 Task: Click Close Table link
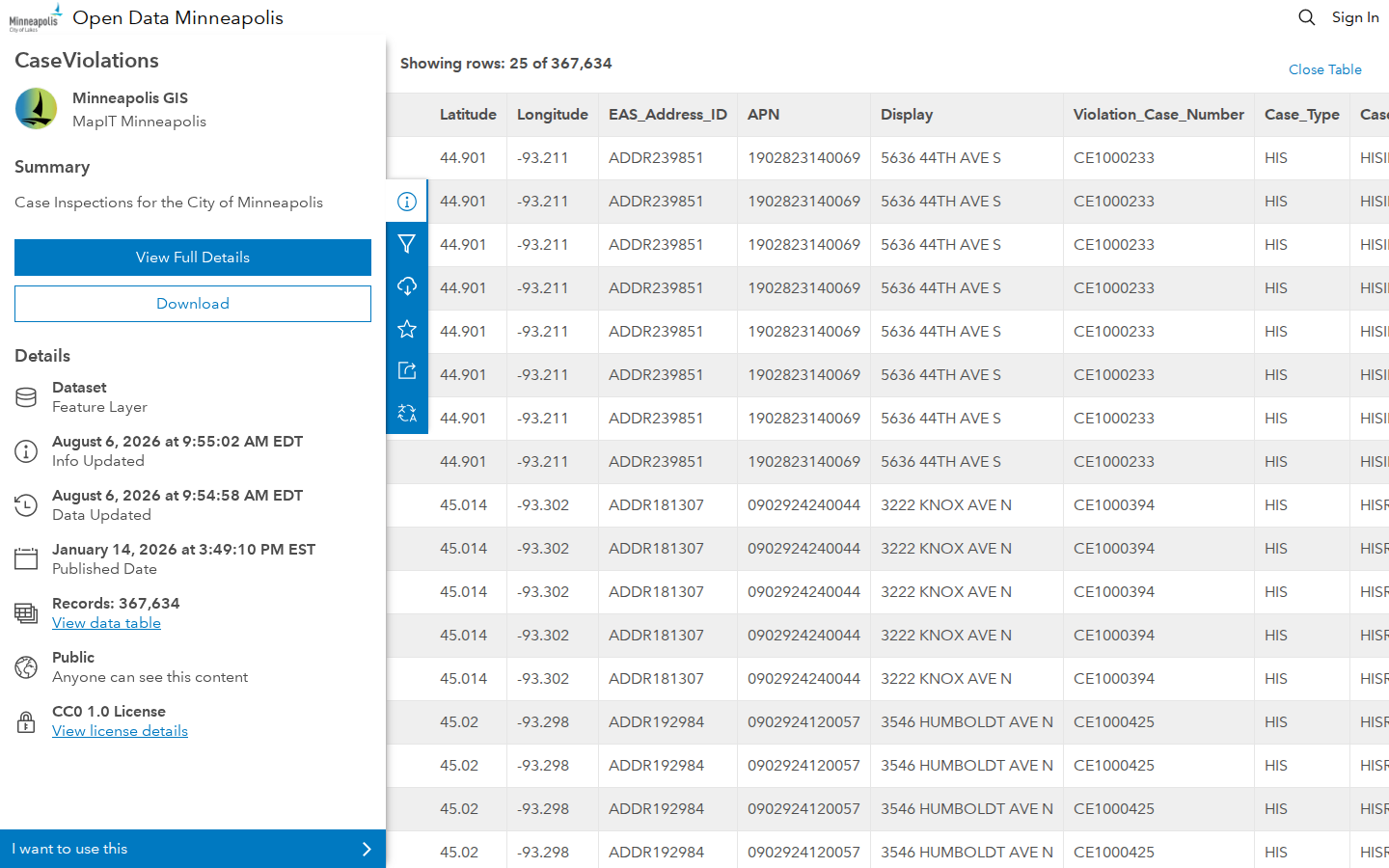click(x=1325, y=69)
